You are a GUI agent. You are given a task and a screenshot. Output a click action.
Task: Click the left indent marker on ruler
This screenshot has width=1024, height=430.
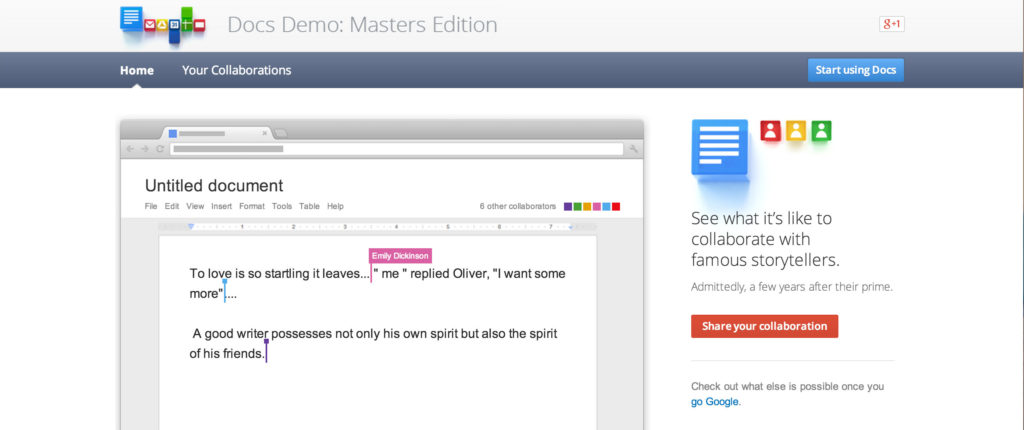click(191, 227)
